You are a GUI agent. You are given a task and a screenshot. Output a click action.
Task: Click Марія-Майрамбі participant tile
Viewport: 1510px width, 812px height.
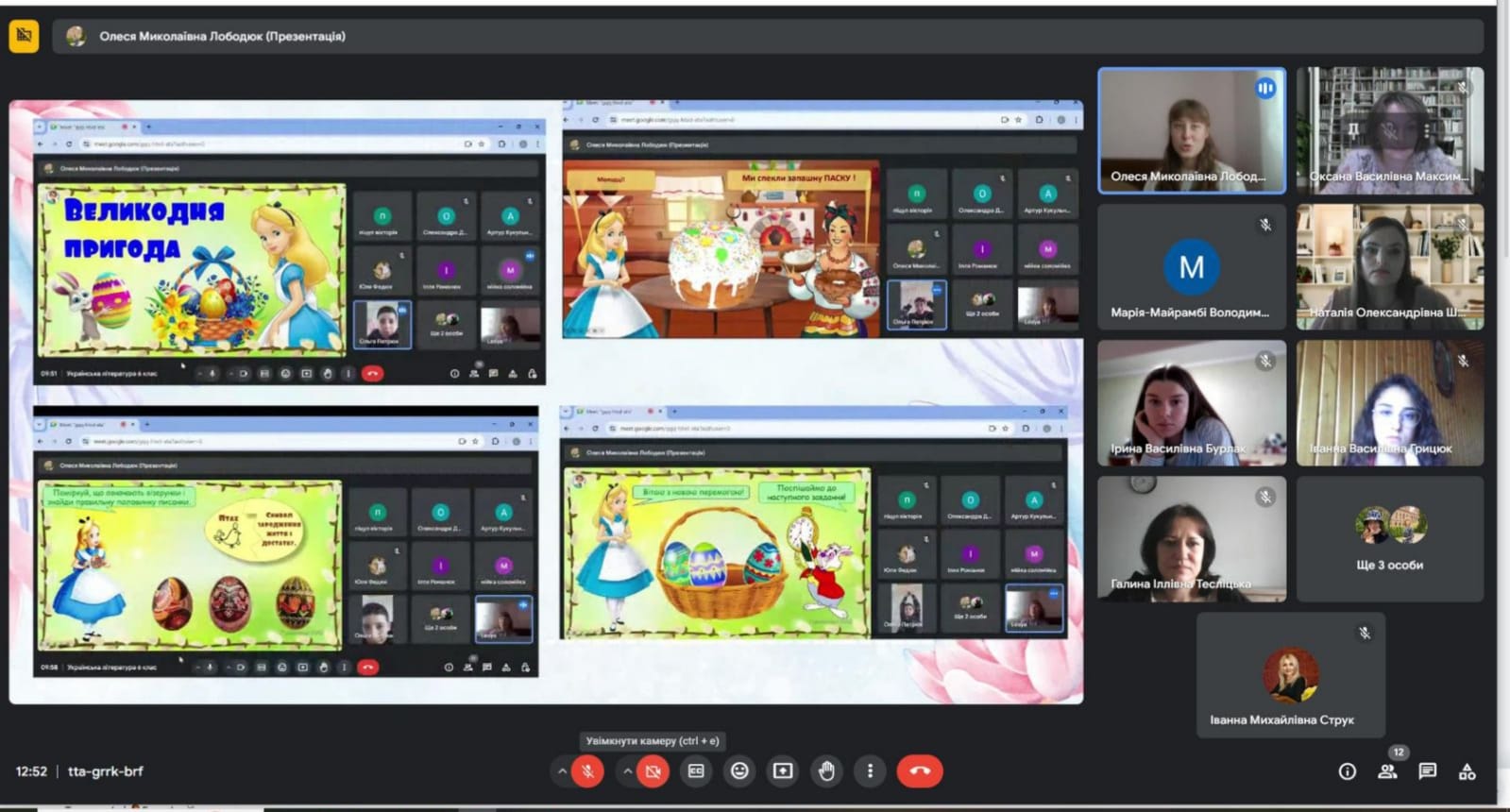pos(1192,267)
